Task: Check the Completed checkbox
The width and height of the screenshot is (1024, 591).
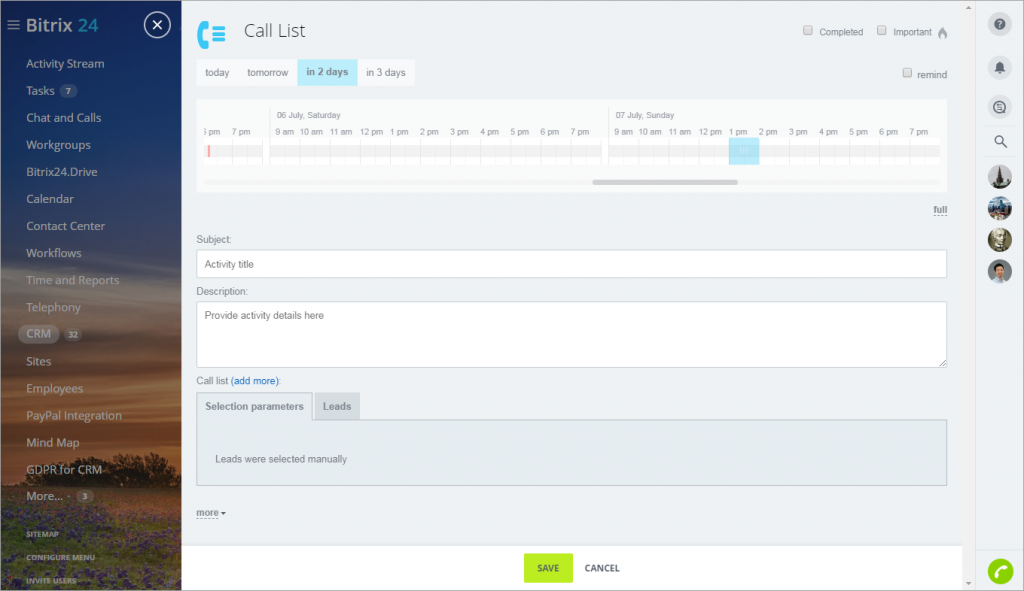Action: coord(808,31)
